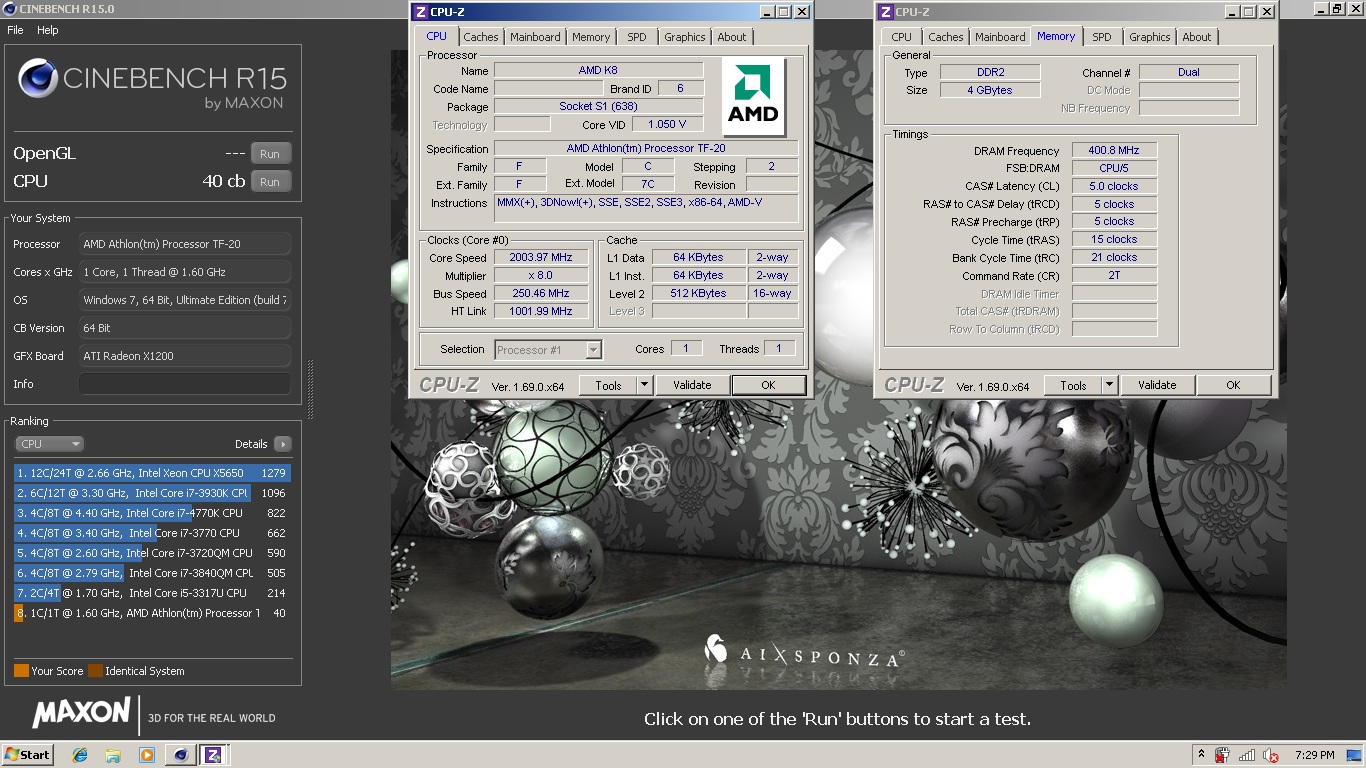Open the Help menu in Cinebench
This screenshot has width=1366, height=768.
(x=48, y=30)
